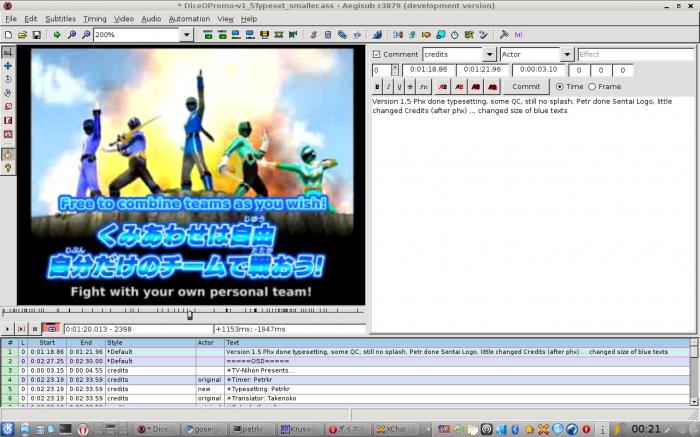Open the Styles Manager icon
700x437 pixels.
[313, 34]
